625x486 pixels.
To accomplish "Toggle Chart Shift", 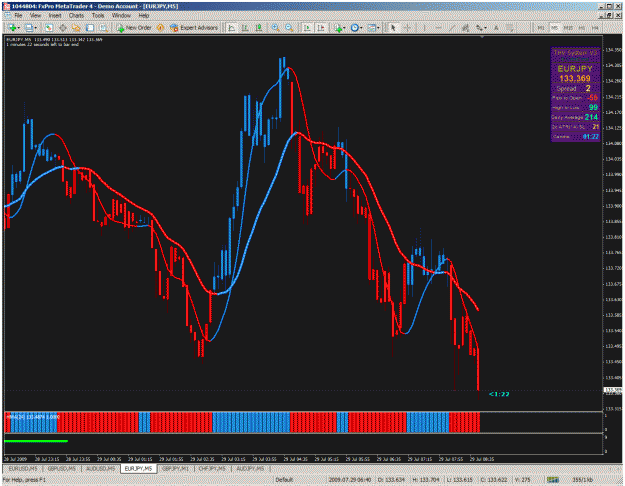I will tap(321, 28).
